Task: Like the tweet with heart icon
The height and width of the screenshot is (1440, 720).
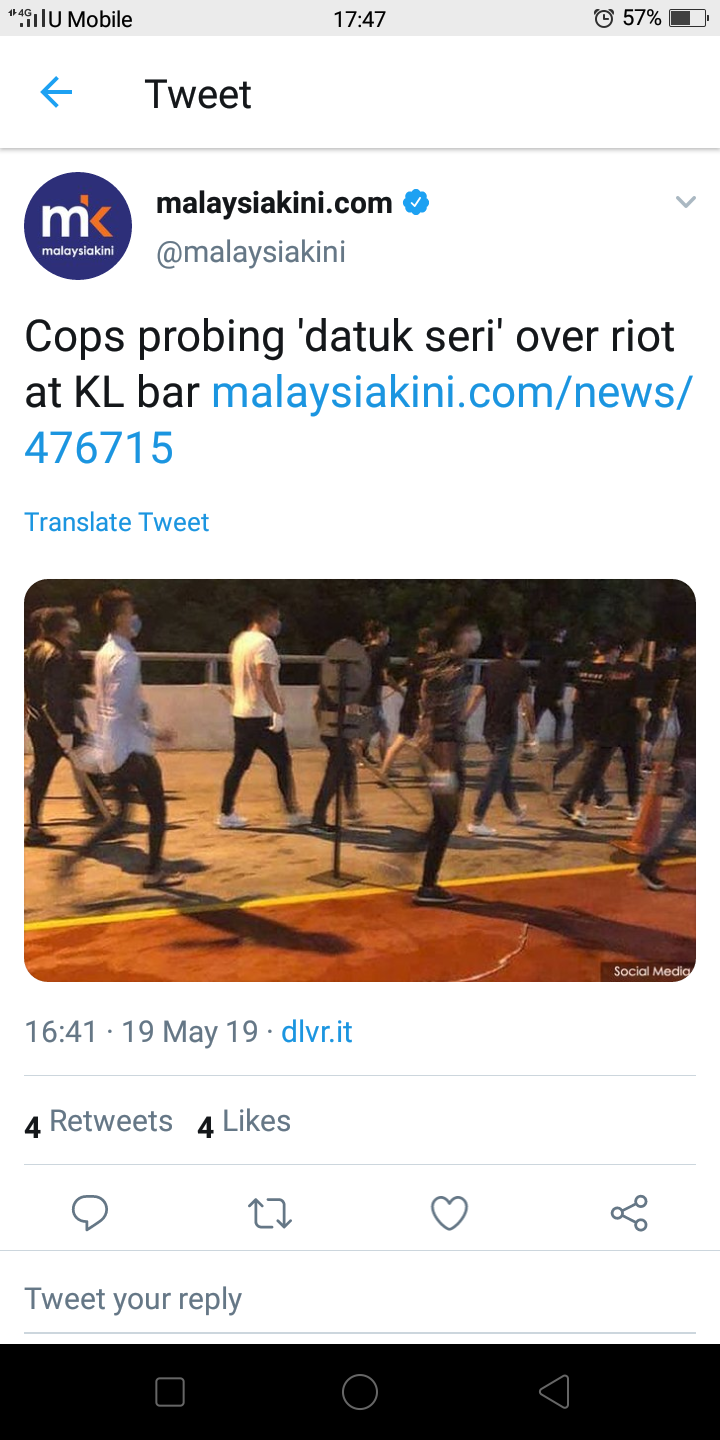Action: click(449, 1213)
